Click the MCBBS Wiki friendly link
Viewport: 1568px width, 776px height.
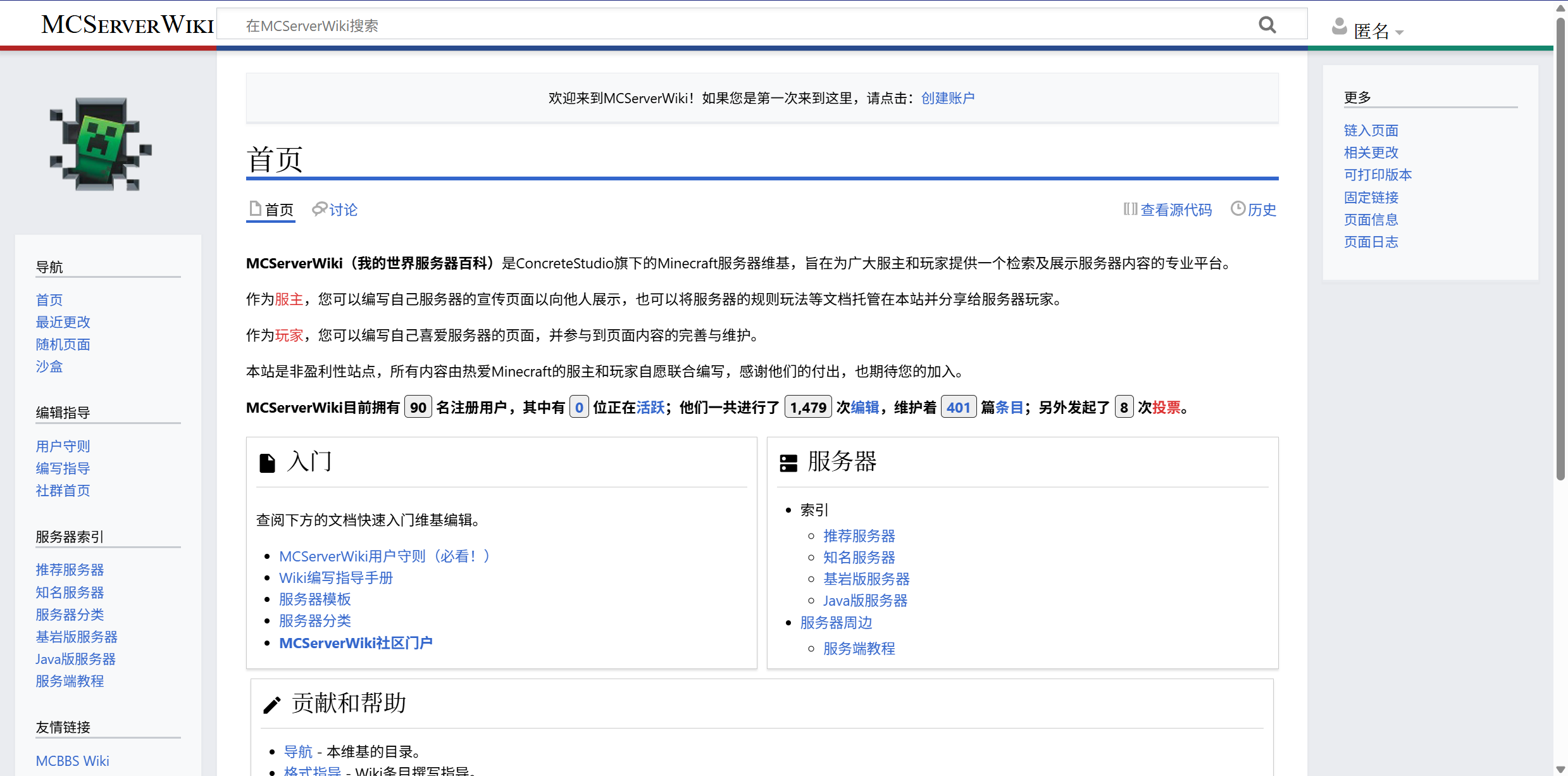pos(72,761)
